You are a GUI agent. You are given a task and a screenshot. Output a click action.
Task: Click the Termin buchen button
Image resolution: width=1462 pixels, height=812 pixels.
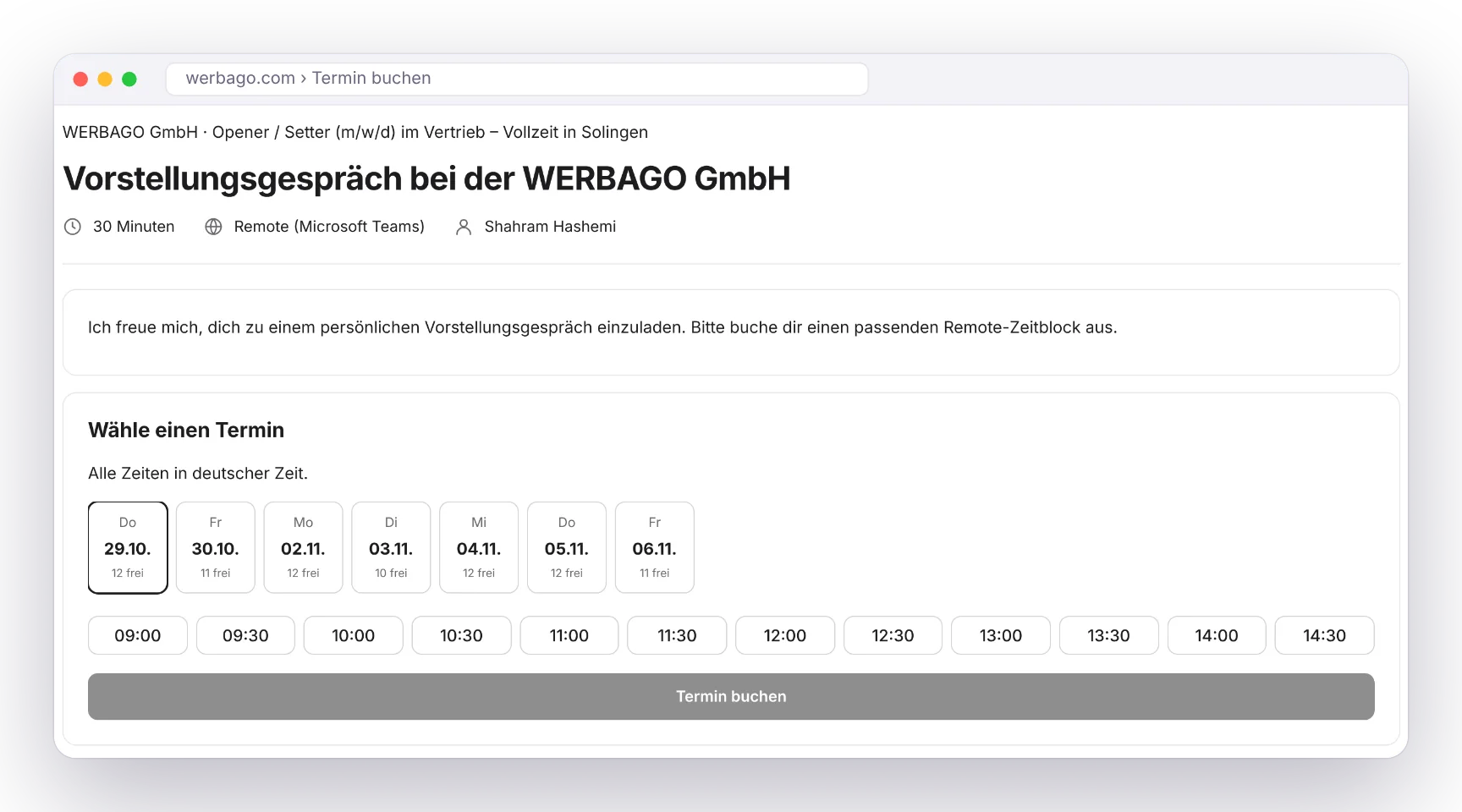pyautogui.click(x=731, y=696)
